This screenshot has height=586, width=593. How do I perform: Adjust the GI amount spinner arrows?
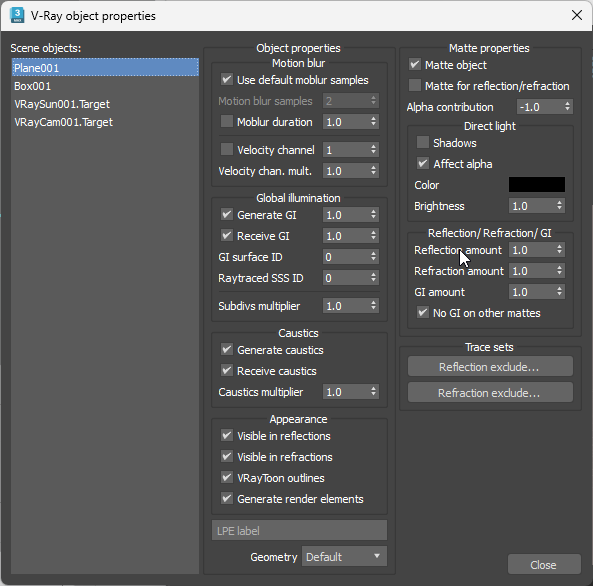coord(559,291)
